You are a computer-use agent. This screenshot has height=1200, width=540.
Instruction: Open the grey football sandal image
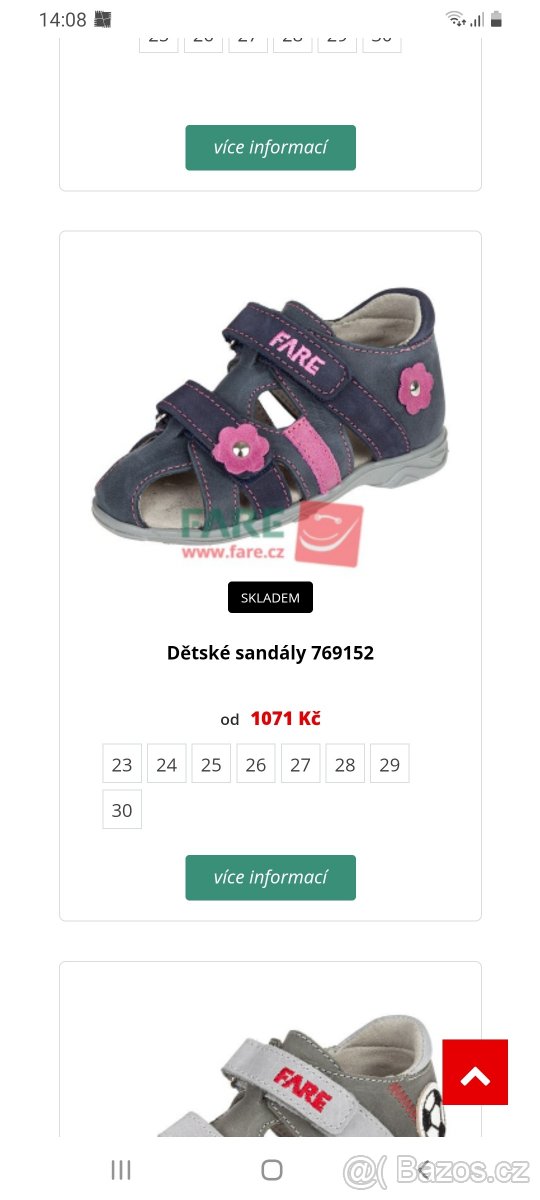click(x=300, y=1075)
